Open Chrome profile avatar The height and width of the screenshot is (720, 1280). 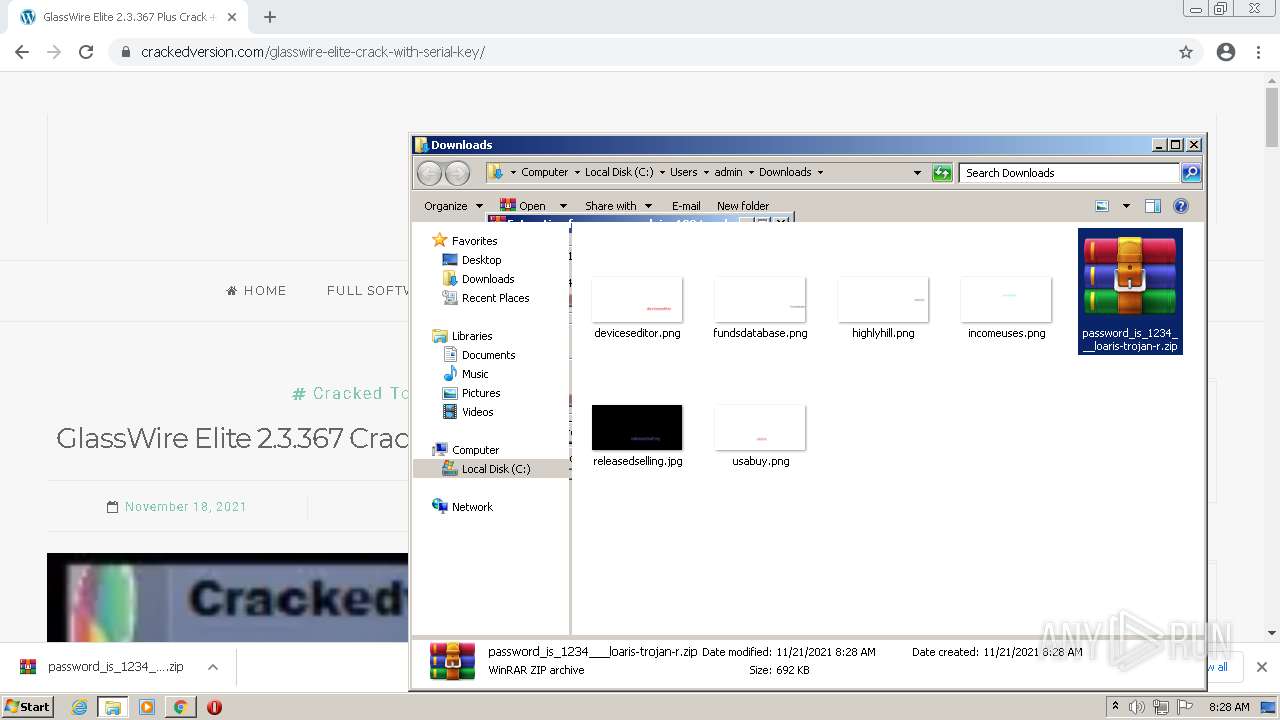pyautogui.click(x=1226, y=52)
